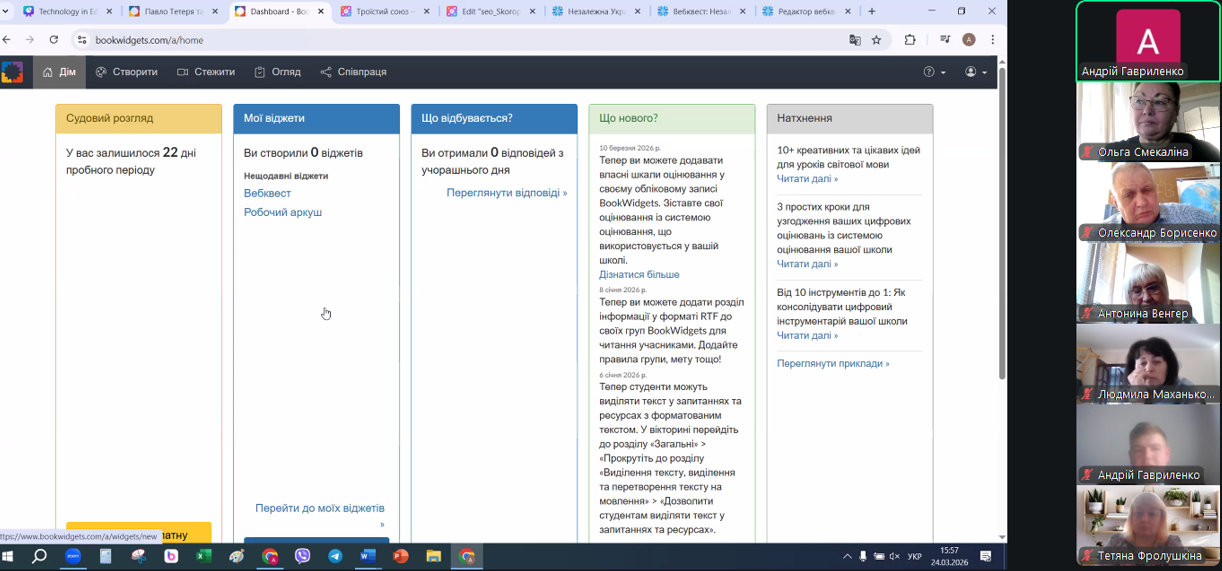
Task: Reload the page with the refresh icon
Action: coord(53,40)
